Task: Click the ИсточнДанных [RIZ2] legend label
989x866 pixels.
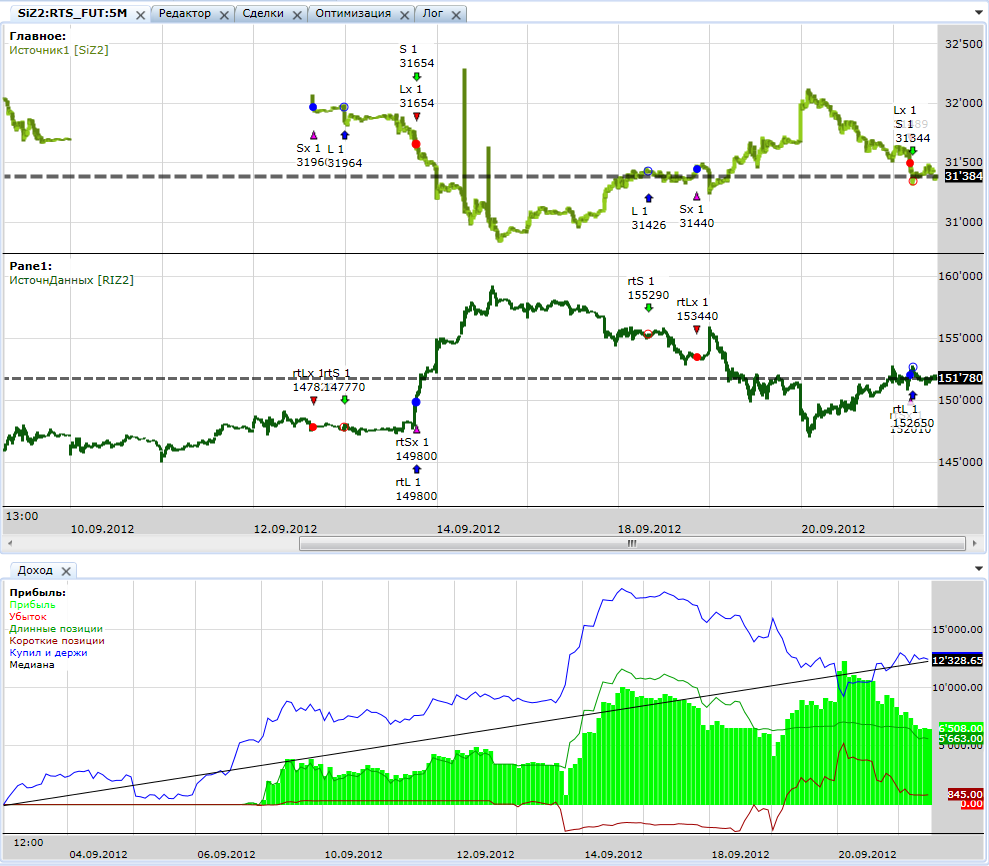Action: click(x=71, y=280)
